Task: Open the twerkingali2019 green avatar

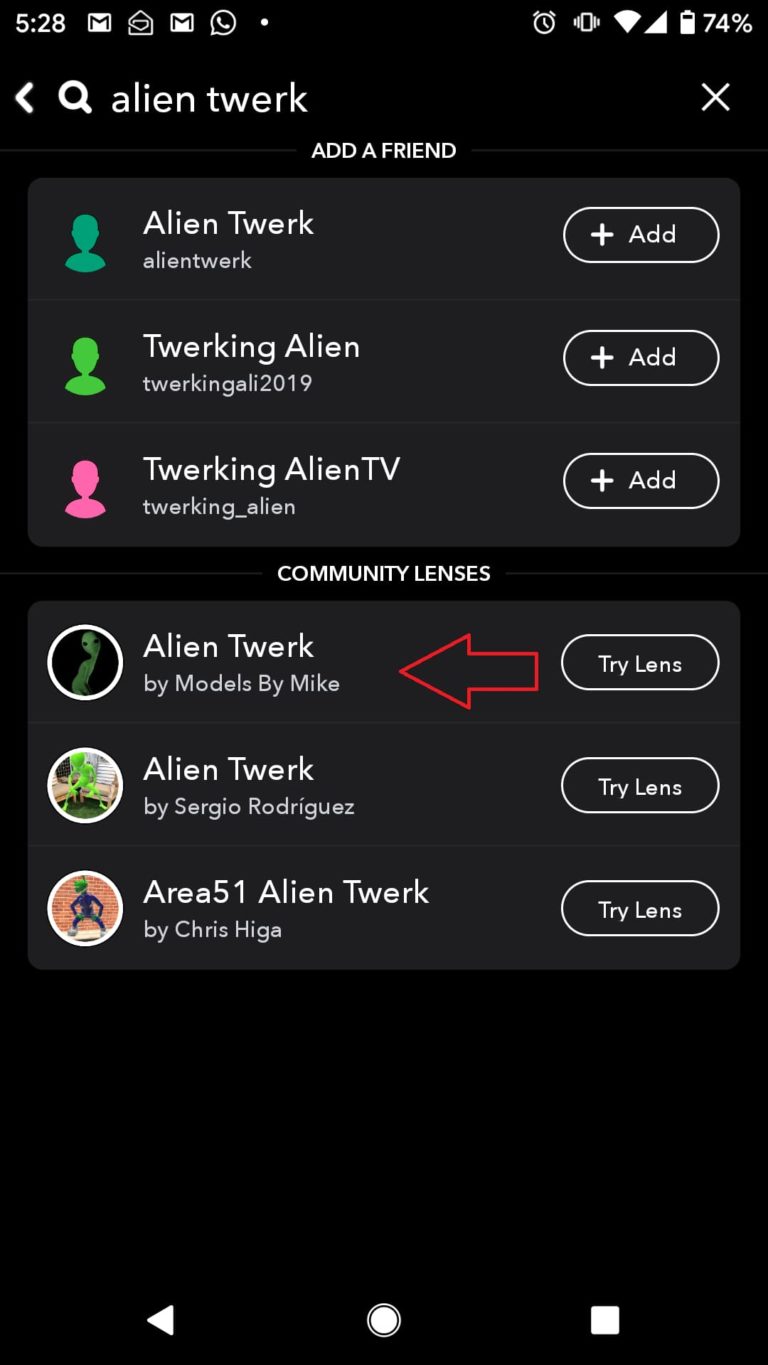Action: [85, 365]
